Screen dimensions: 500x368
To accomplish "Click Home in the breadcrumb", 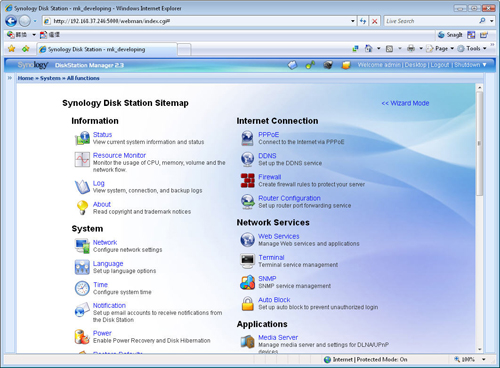I will [x=25, y=78].
